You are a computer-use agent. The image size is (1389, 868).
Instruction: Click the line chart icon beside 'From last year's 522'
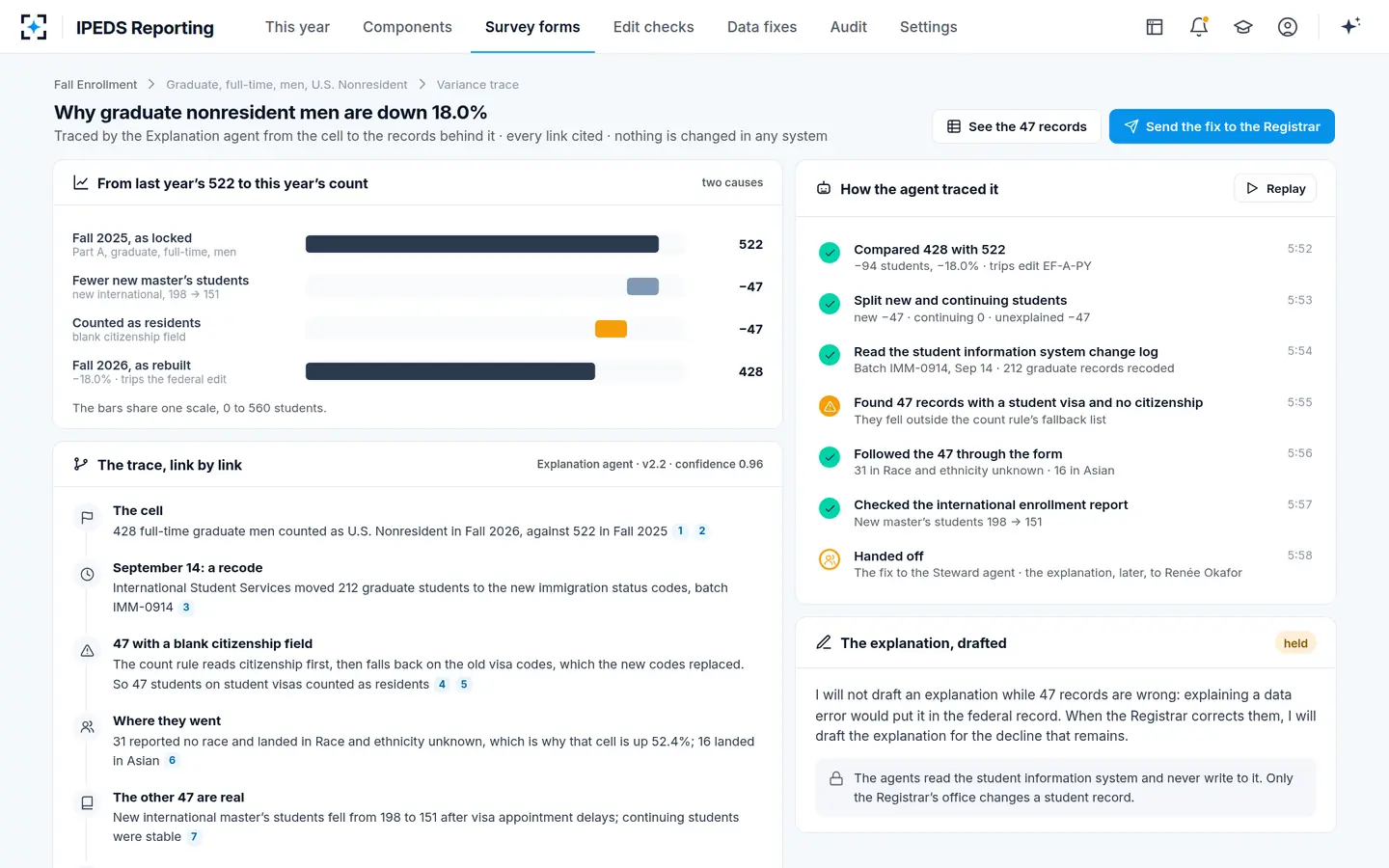click(81, 183)
